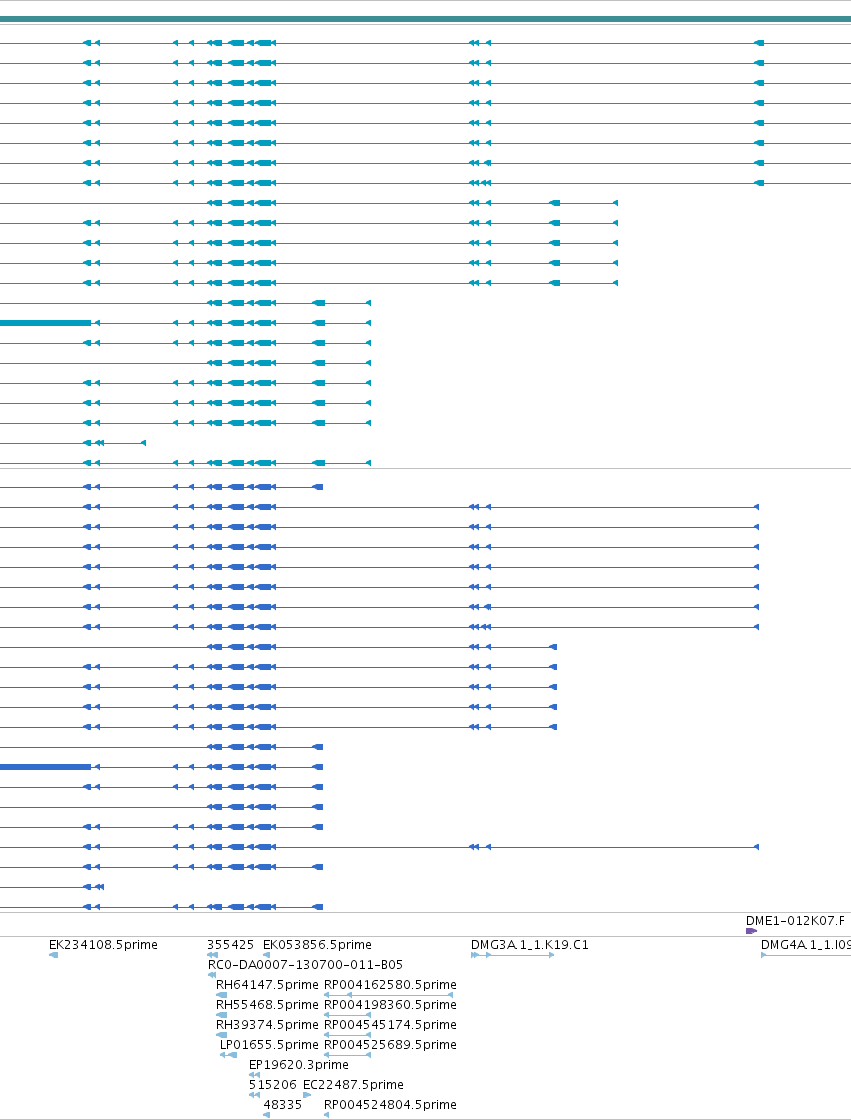Click the arrow glyph under EK234108.5prime
The width and height of the screenshot is (851, 1120).
pos(54,955)
